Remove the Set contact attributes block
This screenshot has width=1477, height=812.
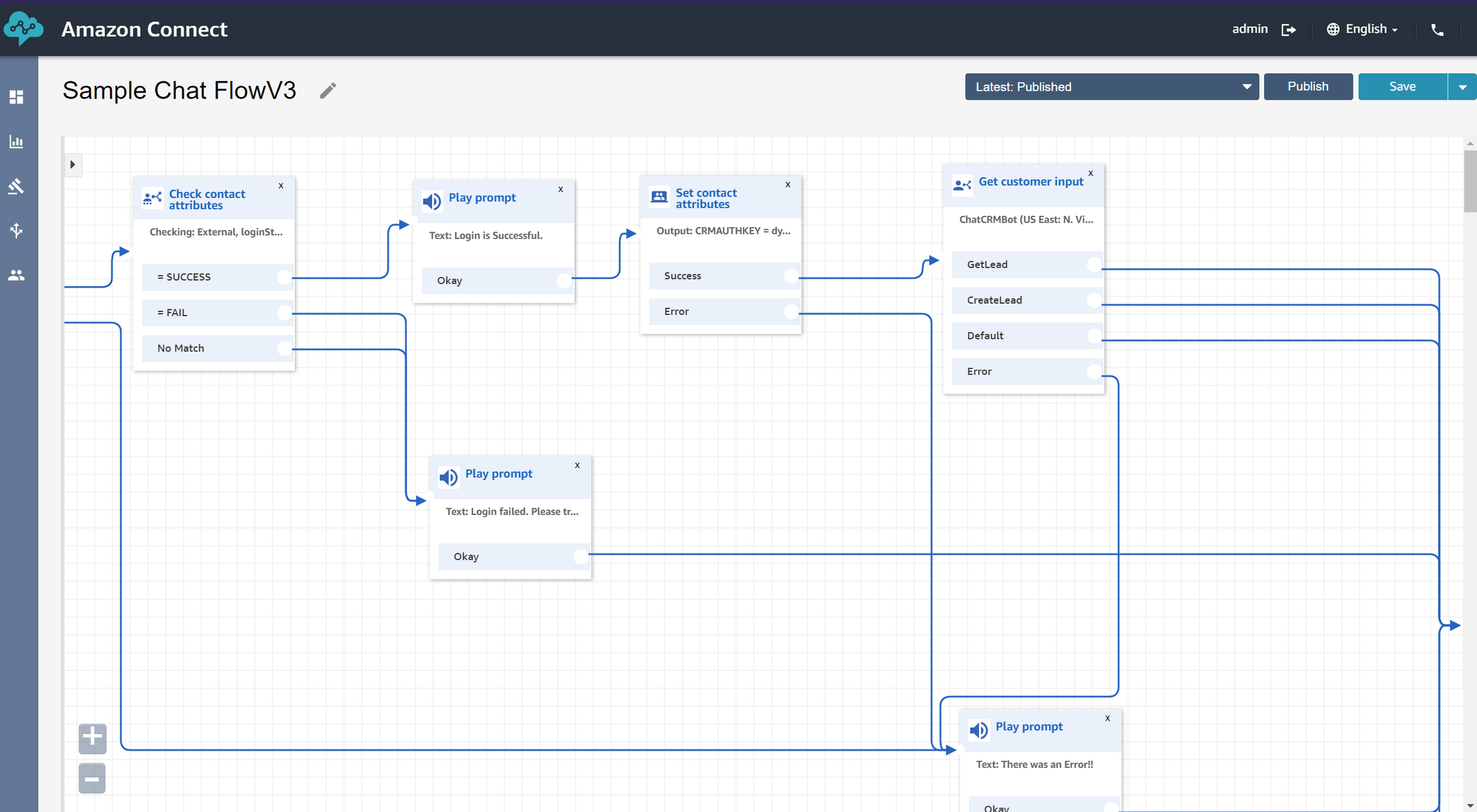tap(788, 185)
